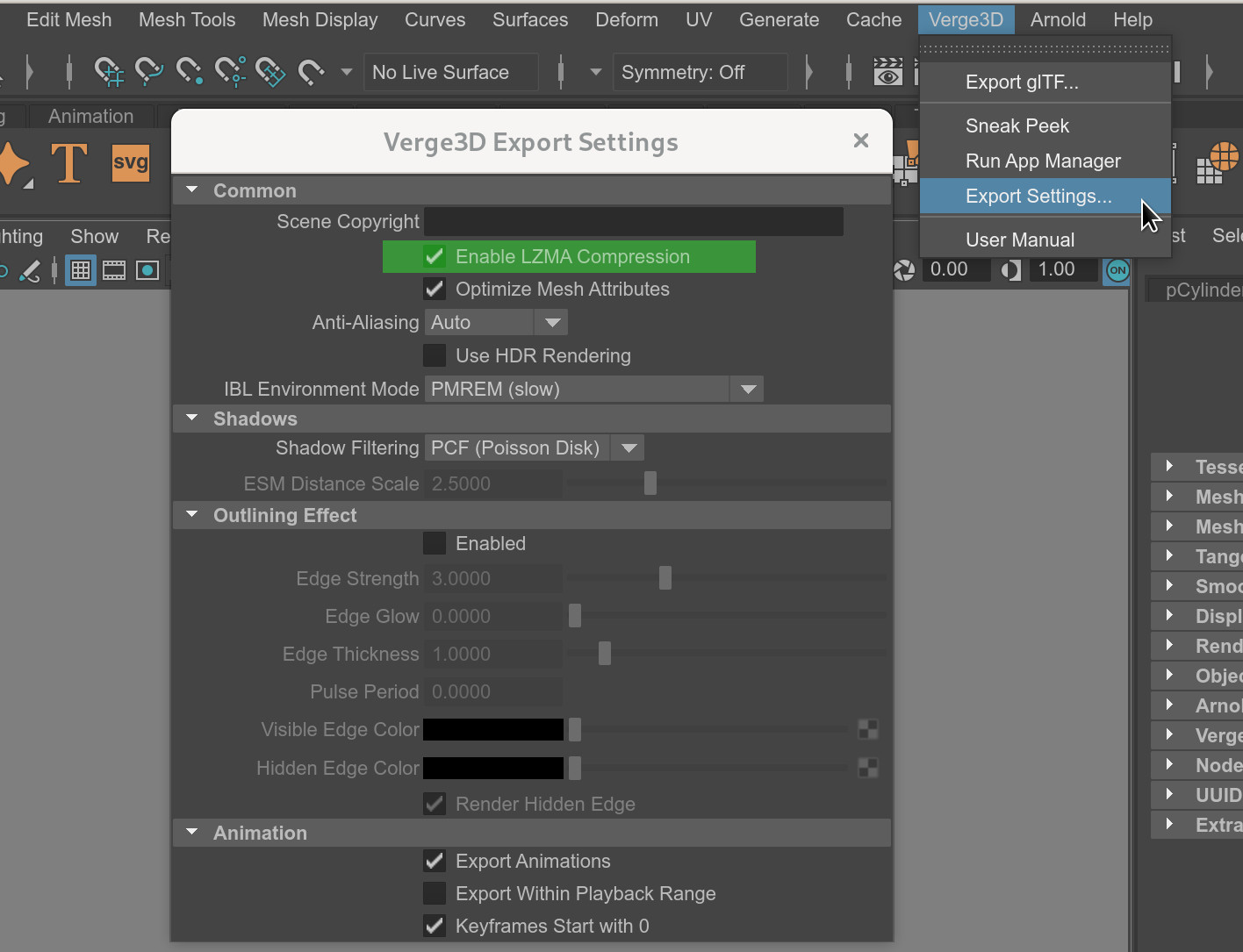The height and width of the screenshot is (952, 1243).
Task: Tick the Outlining Effect Enabled checkbox
Action: (435, 543)
